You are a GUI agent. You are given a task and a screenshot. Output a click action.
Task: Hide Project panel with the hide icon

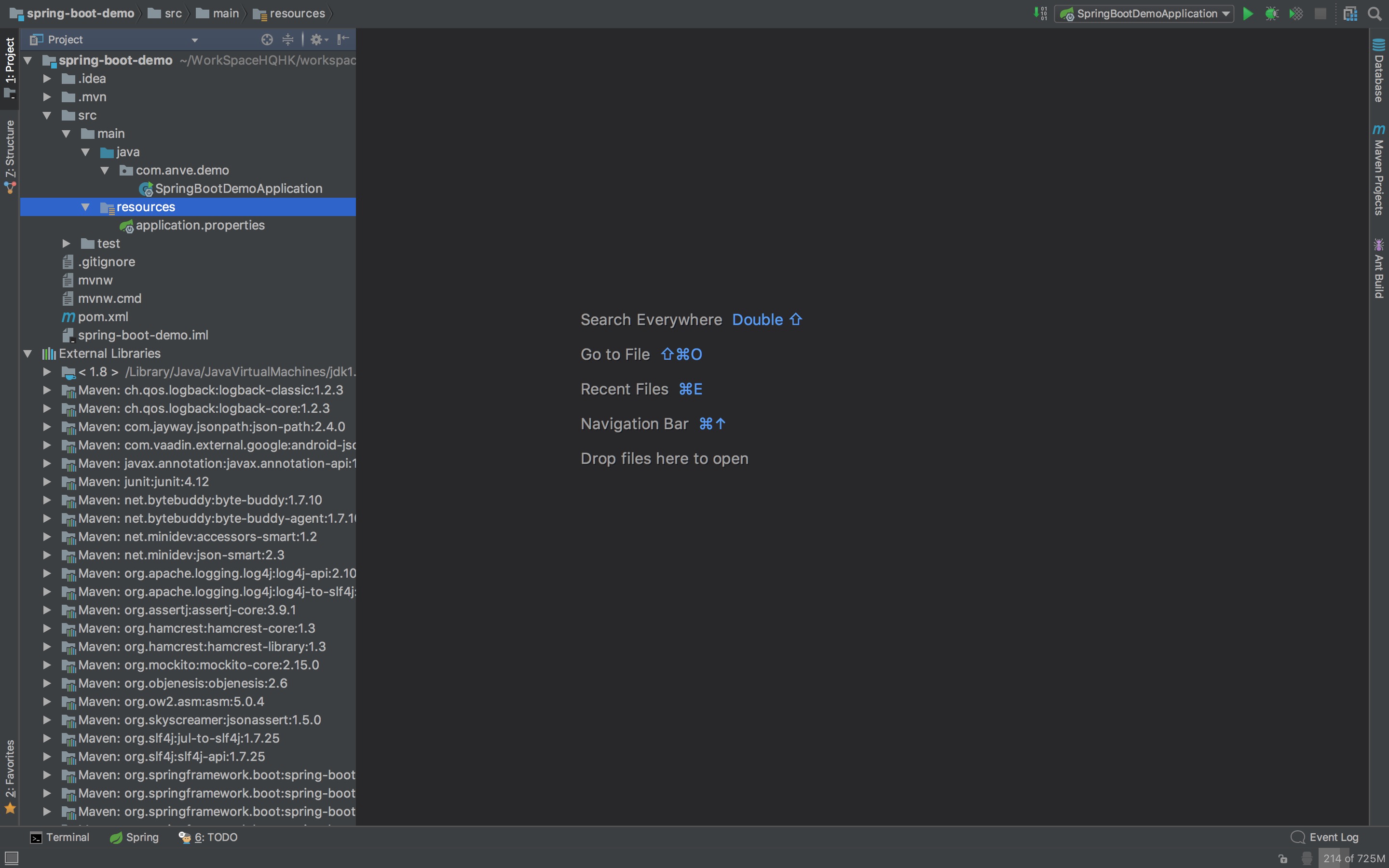(343, 39)
